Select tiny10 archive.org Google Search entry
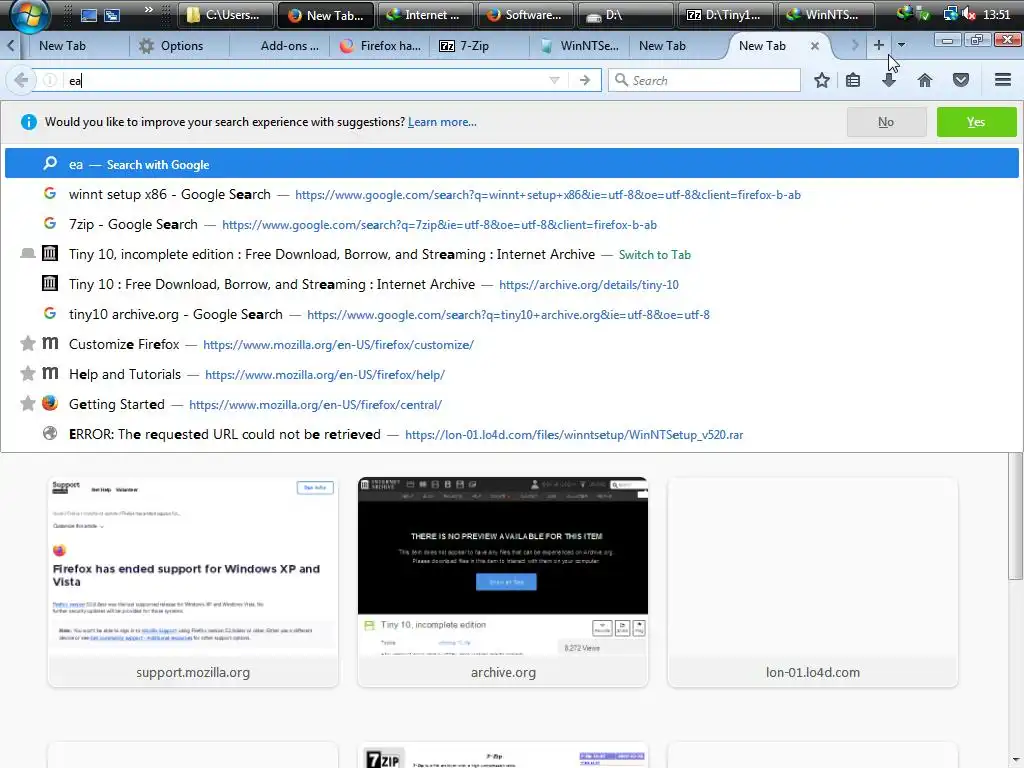 tap(511, 315)
